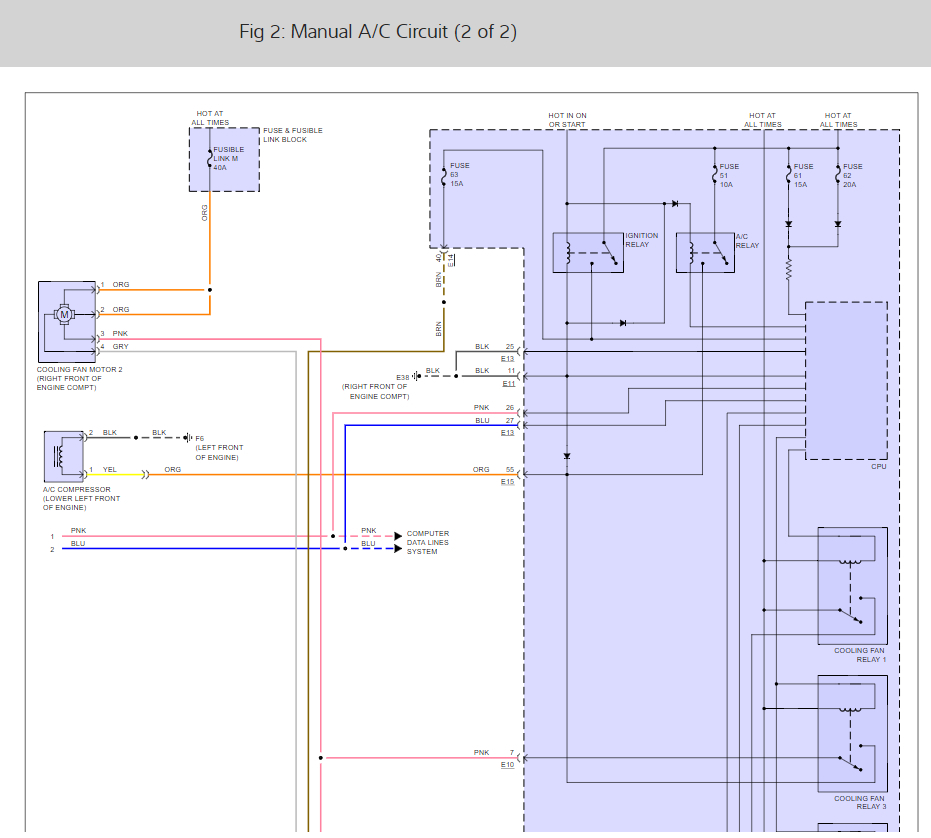Image resolution: width=931 pixels, height=838 pixels.
Task: Click the F6 ground symbol
Action: point(188,437)
